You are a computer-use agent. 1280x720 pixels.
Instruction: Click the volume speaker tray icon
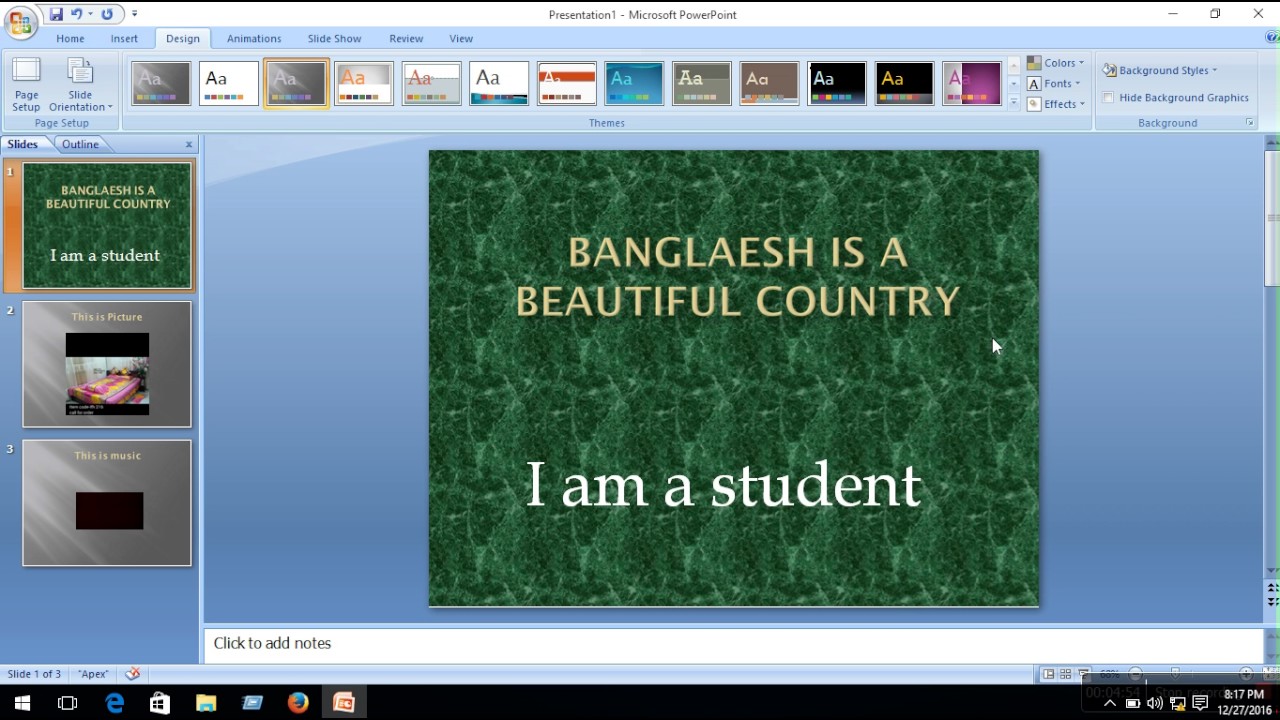[1155, 703]
